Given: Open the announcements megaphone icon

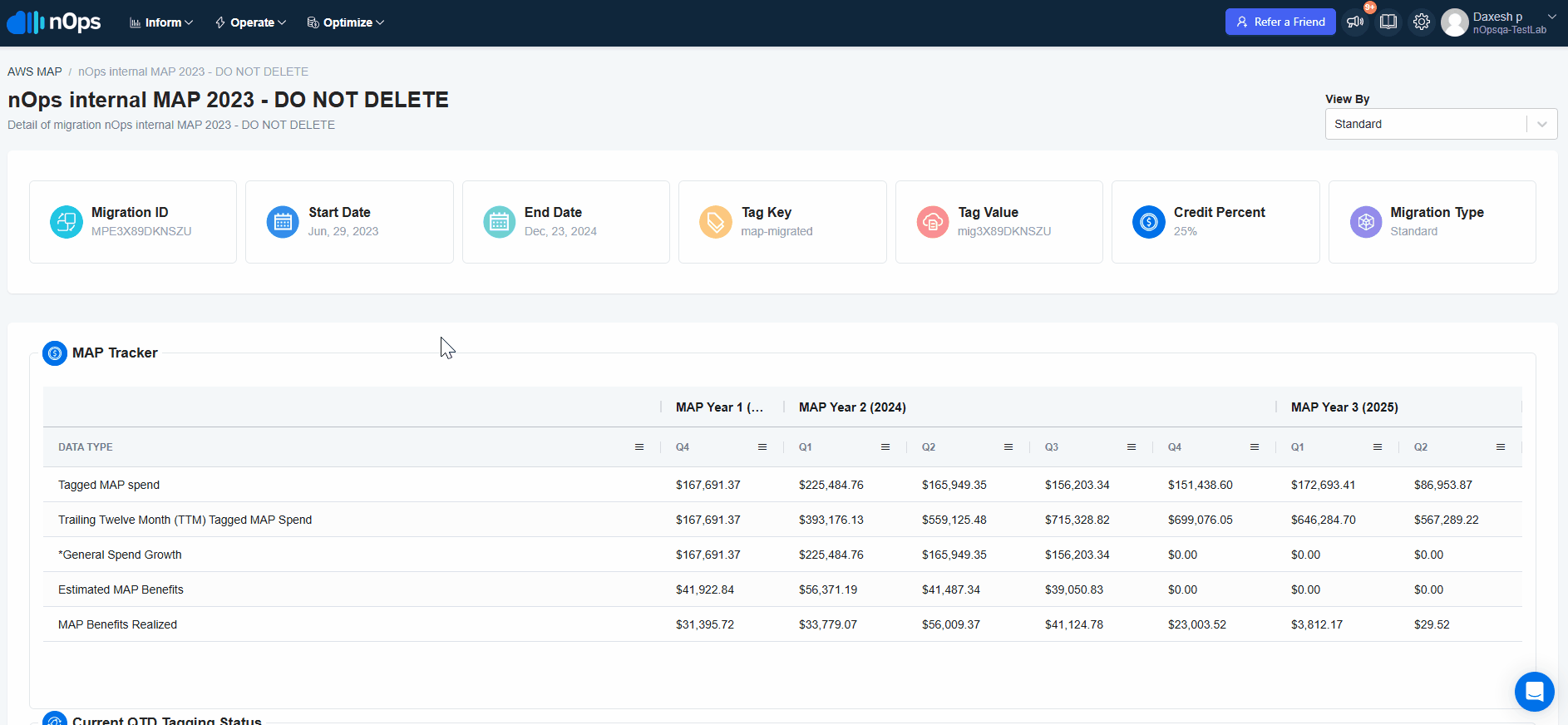Looking at the screenshot, I should 1355,22.
